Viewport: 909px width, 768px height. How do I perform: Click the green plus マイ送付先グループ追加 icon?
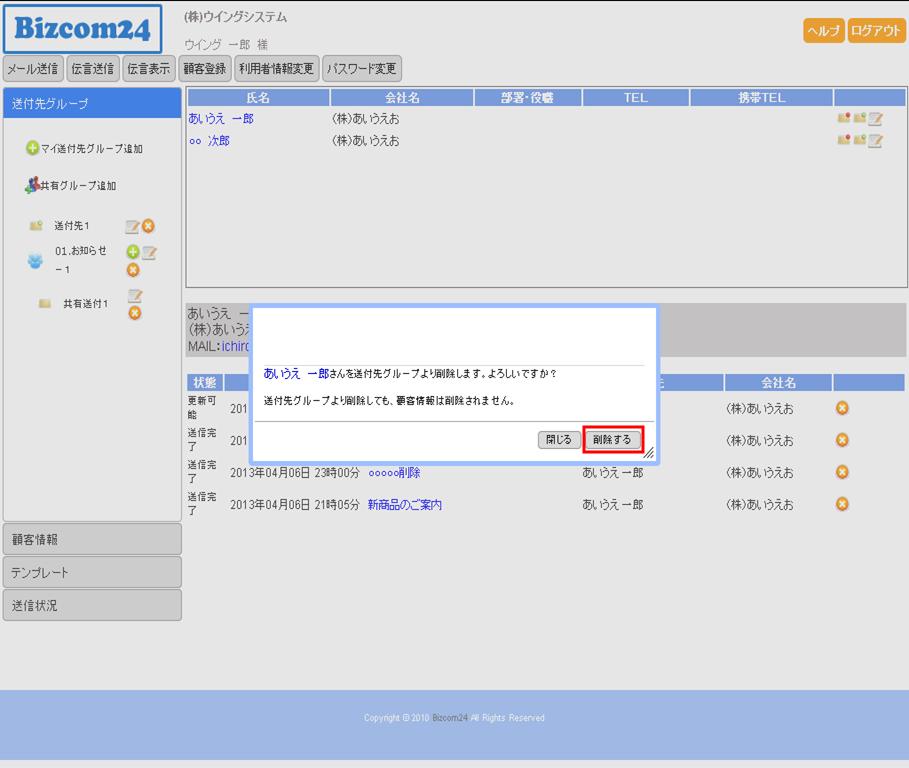[32, 149]
